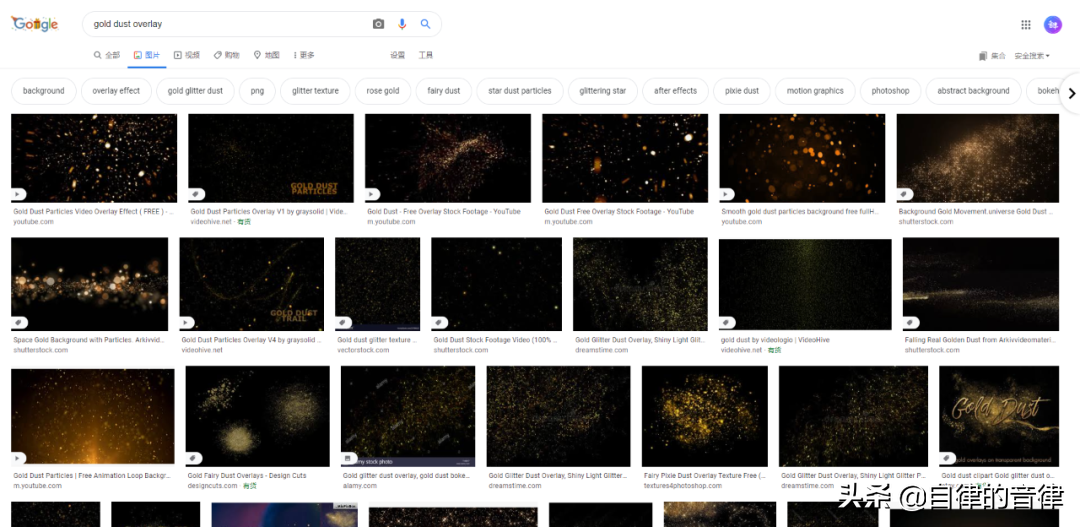Expand the 更多 more menu
Screen dimensions: 1080x527
click(304, 55)
